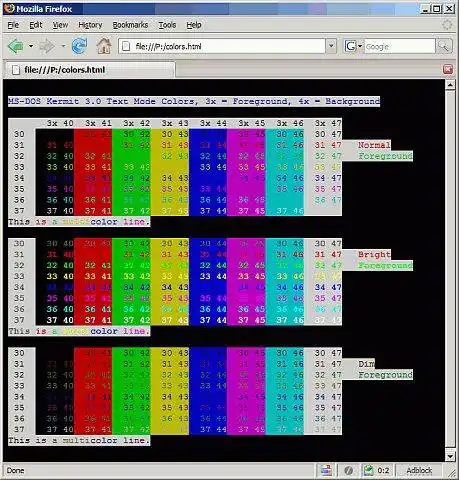Close the current tab with red X
Image resolution: width=459 pixels, height=480 pixels.
[448, 69]
